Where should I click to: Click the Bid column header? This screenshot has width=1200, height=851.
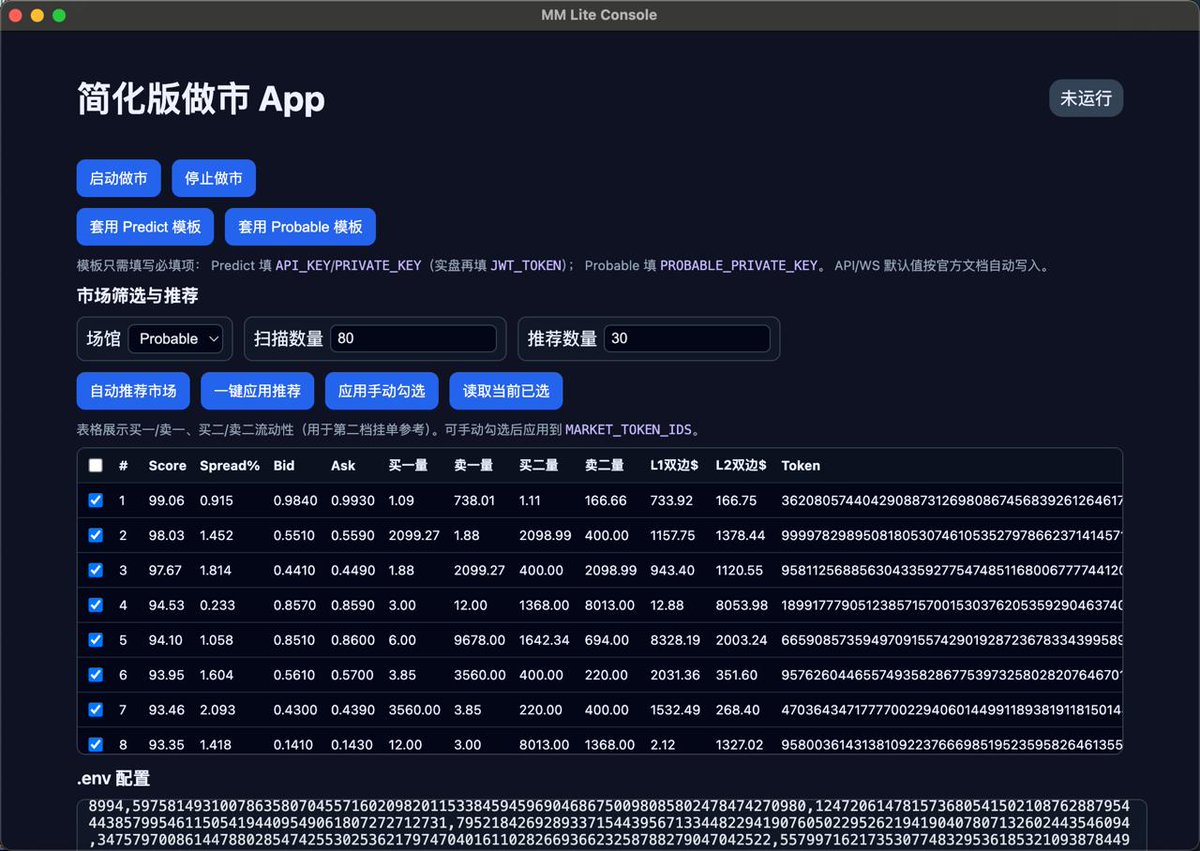(x=284, y=465)
